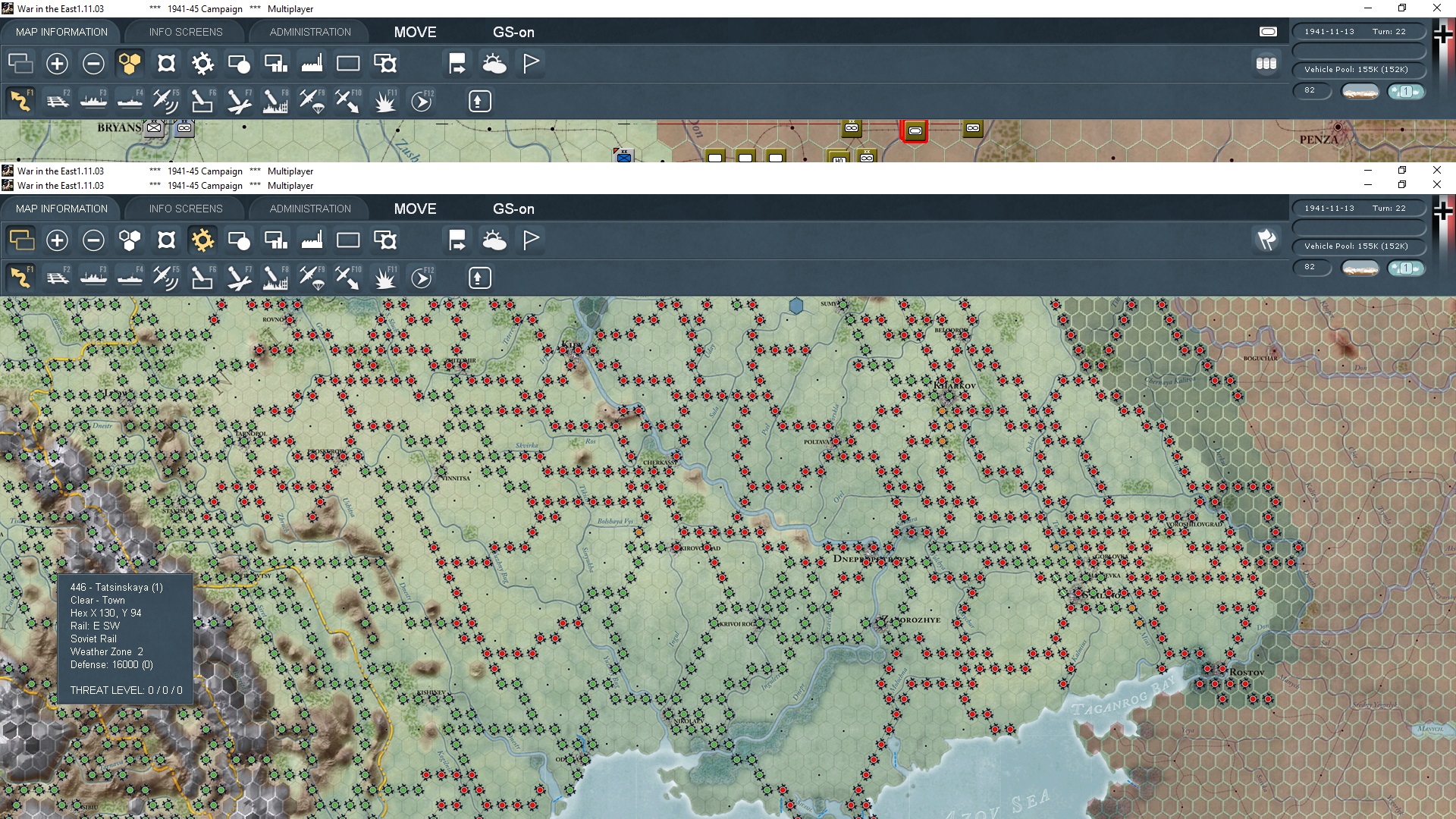1456x819 pixels.
Task: Open the three-bar icon in upper window's toolbar
Action: point(1266,64)
